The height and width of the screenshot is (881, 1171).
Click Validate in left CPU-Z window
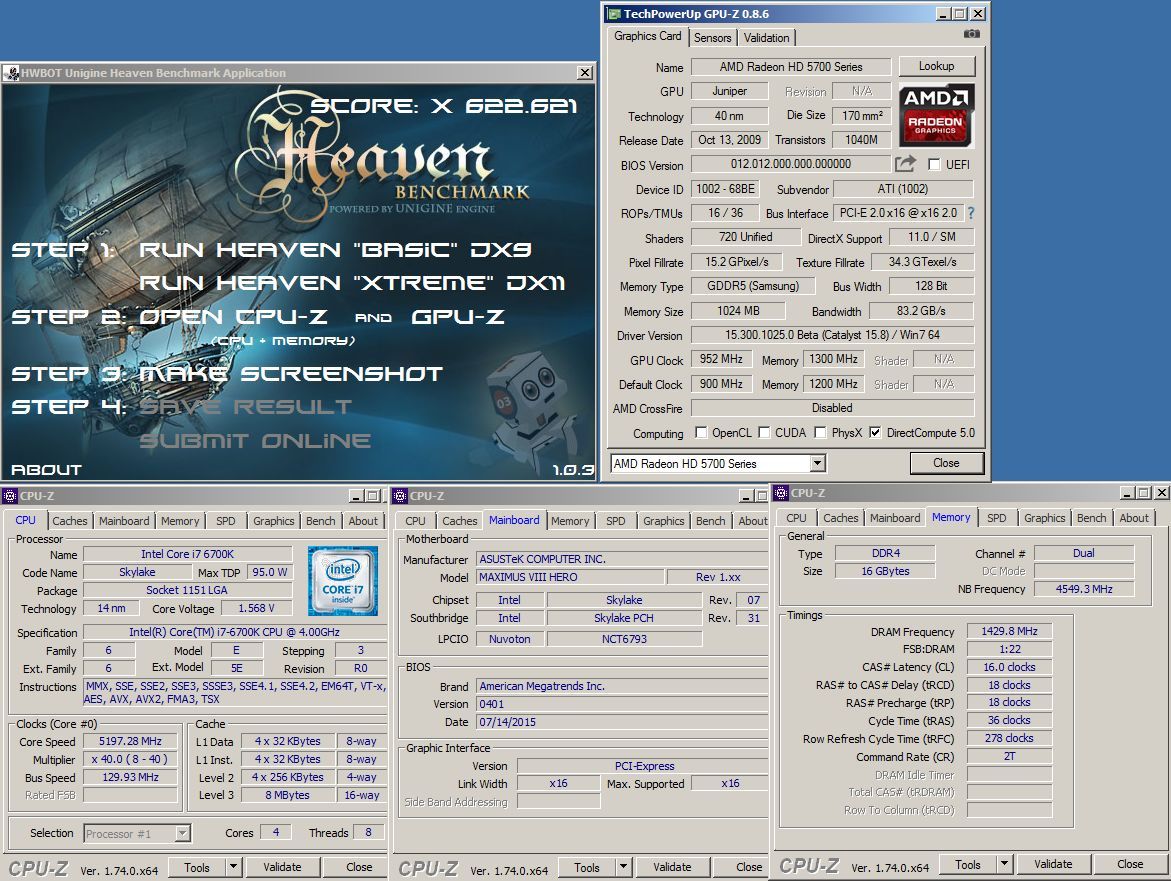282,867
